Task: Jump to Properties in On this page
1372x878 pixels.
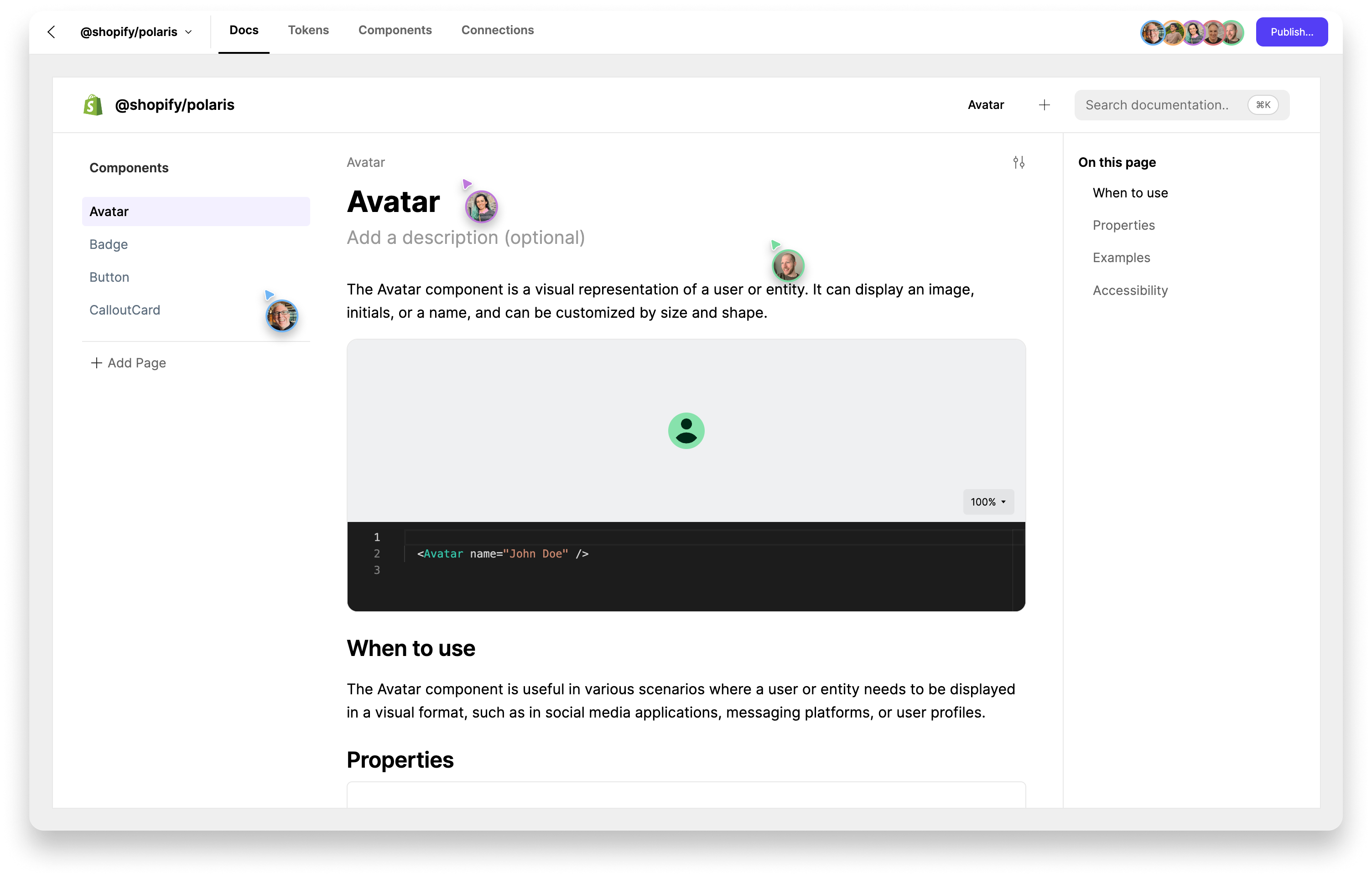Action: 1123,226
